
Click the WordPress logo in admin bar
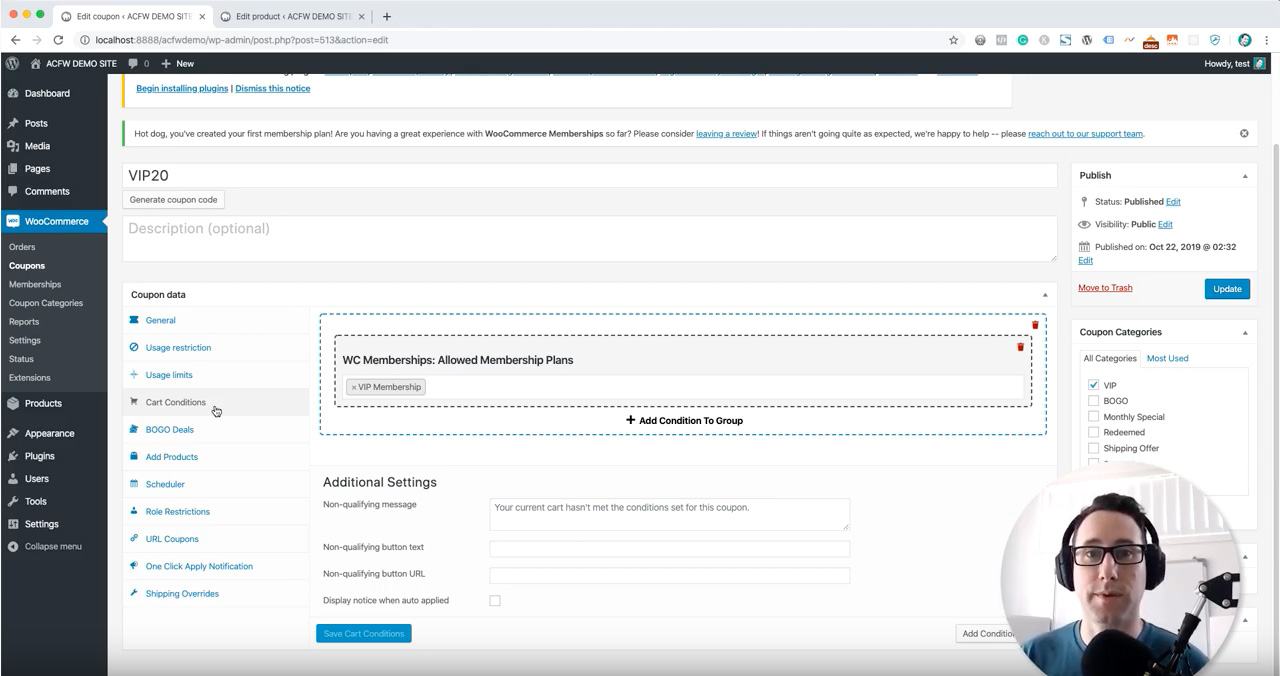(x=13, y=63)
